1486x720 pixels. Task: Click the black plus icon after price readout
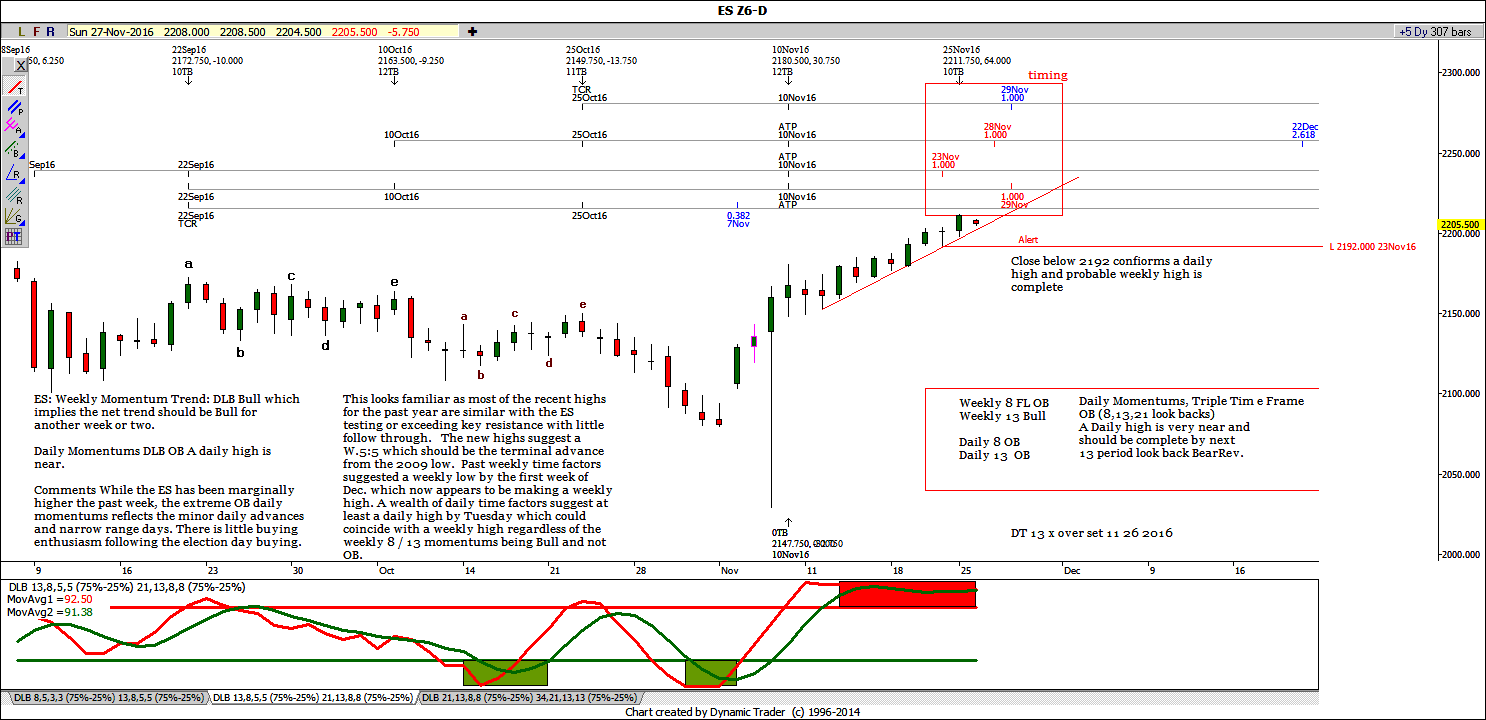pyautogui.click(x=472, y=32)
